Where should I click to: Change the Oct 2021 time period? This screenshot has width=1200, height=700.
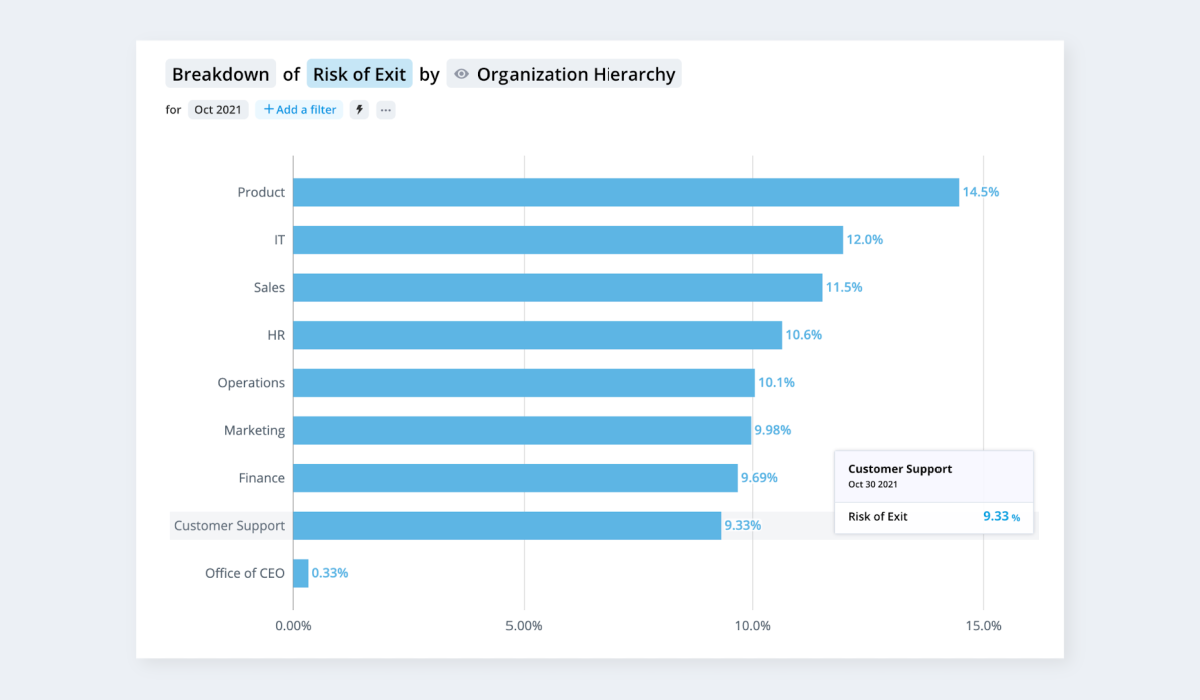(x=218, y=110)
